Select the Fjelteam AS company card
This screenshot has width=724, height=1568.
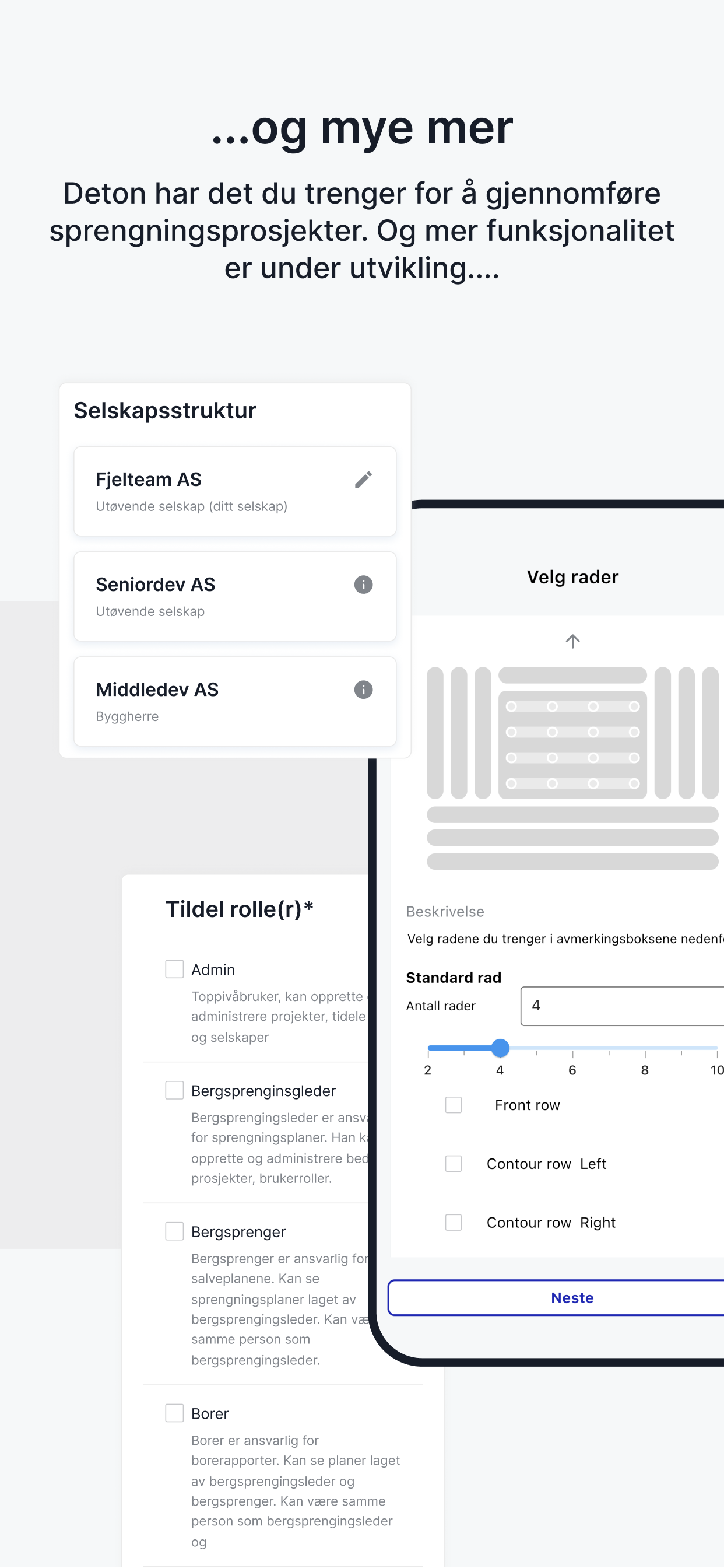235,491
